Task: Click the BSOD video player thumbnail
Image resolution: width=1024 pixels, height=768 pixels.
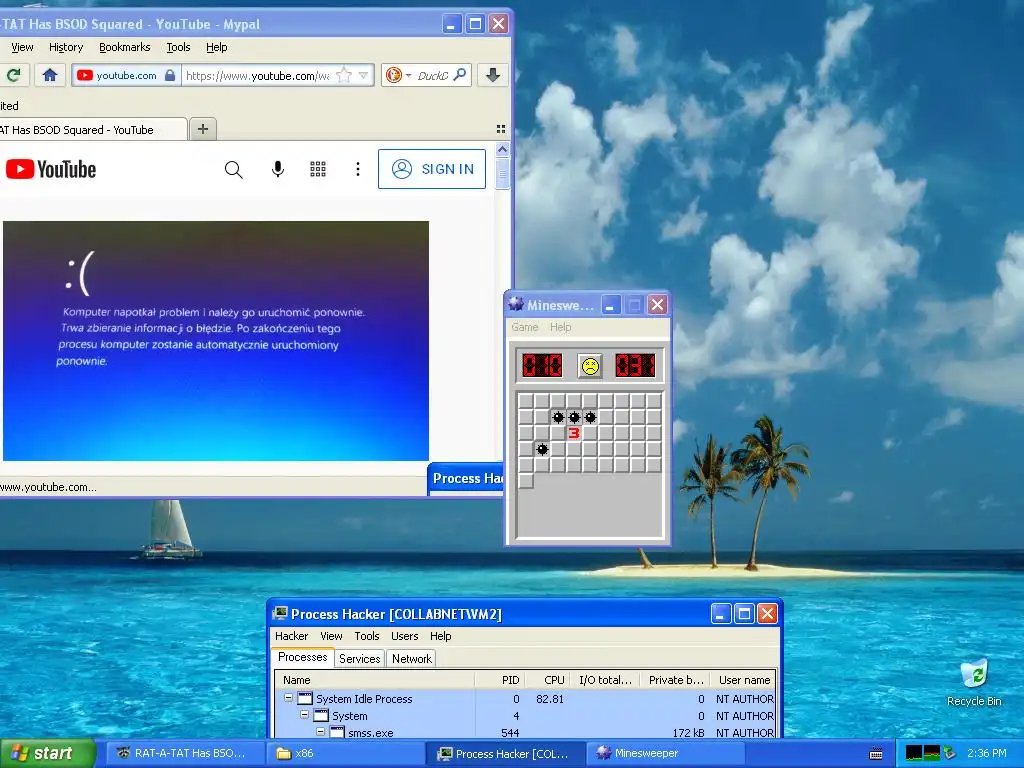Action: coord(216,341)
